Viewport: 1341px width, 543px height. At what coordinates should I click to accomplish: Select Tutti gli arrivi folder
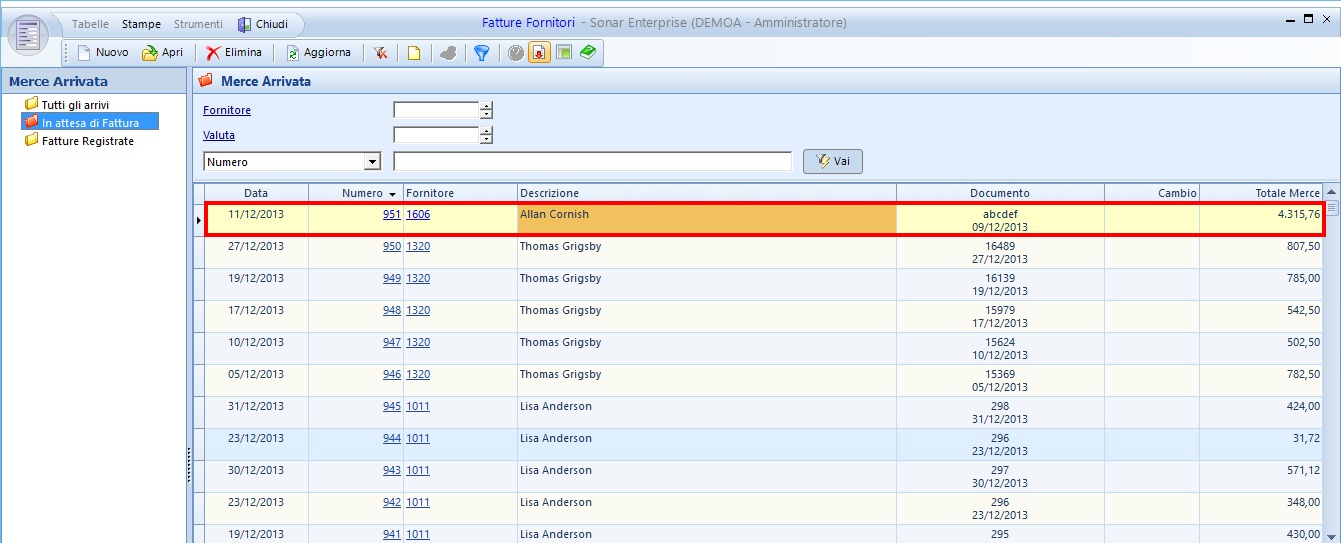[75, 105]
